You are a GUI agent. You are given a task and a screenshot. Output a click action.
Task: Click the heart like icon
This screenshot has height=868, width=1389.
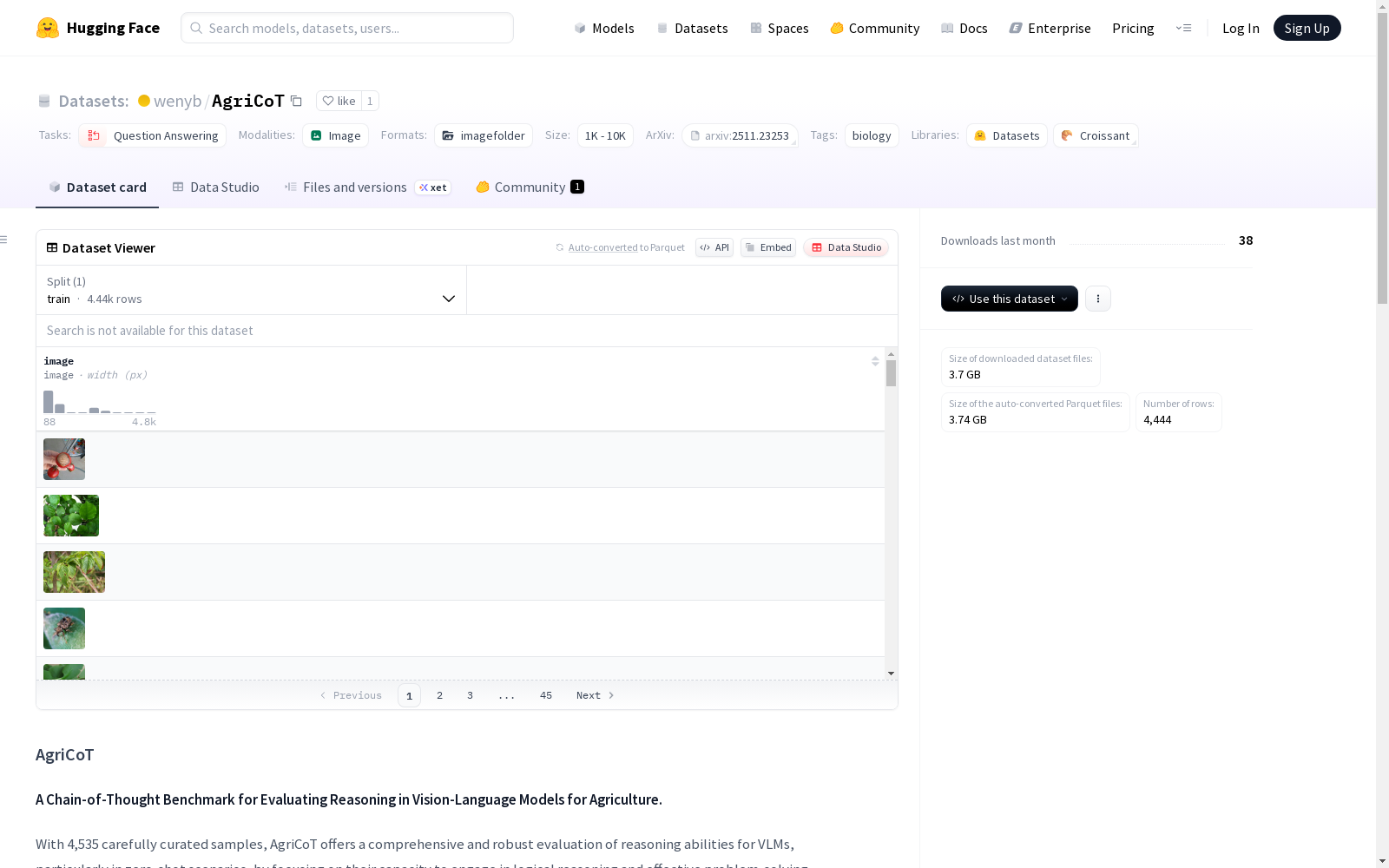pos(328,101)
